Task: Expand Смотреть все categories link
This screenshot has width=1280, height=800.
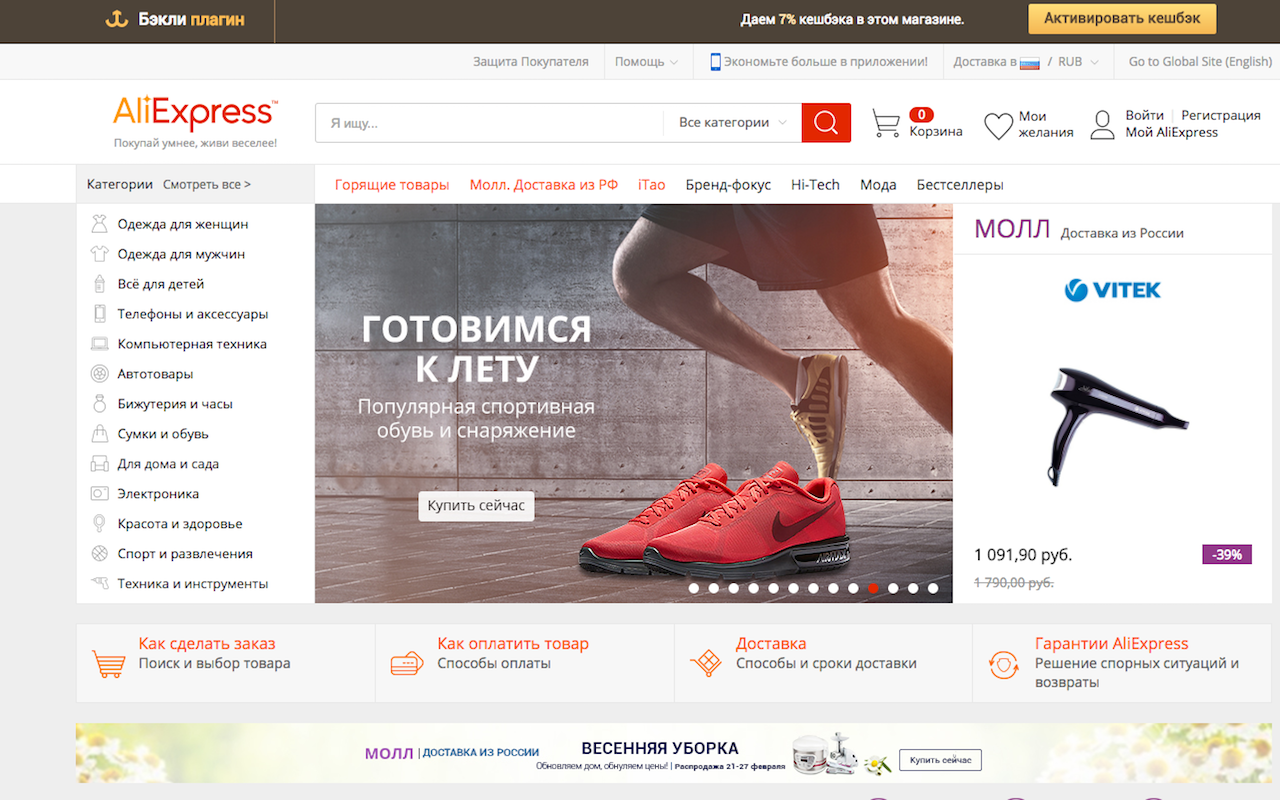Action: coord(207,185)
